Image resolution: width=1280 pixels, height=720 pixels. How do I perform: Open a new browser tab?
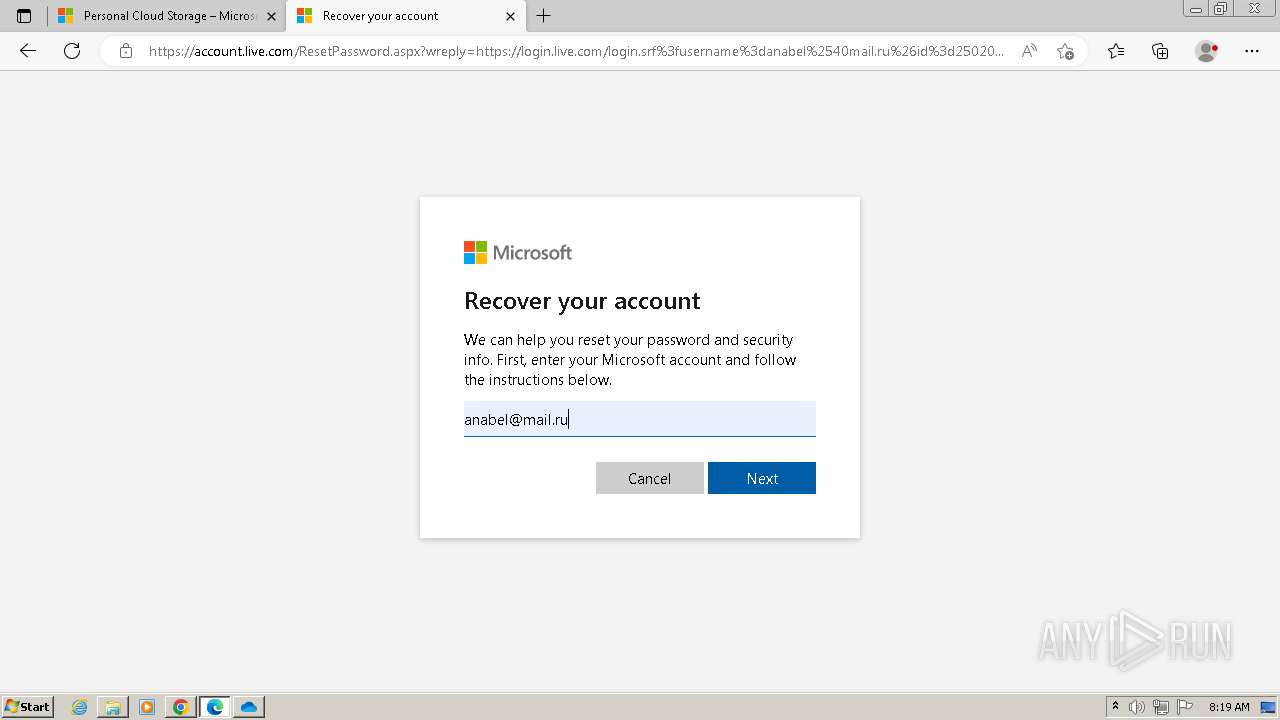click(543, 16)
